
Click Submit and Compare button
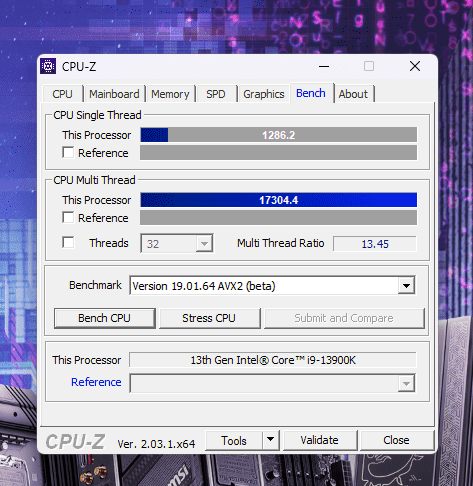coord(344,318)
